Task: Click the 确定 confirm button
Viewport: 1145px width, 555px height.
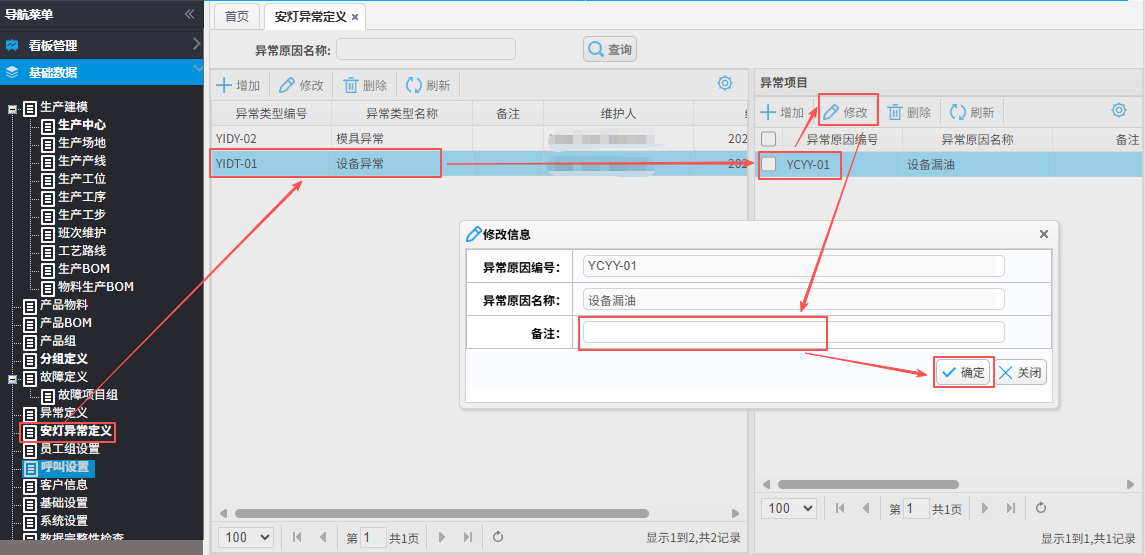Action: click(964, 373)
